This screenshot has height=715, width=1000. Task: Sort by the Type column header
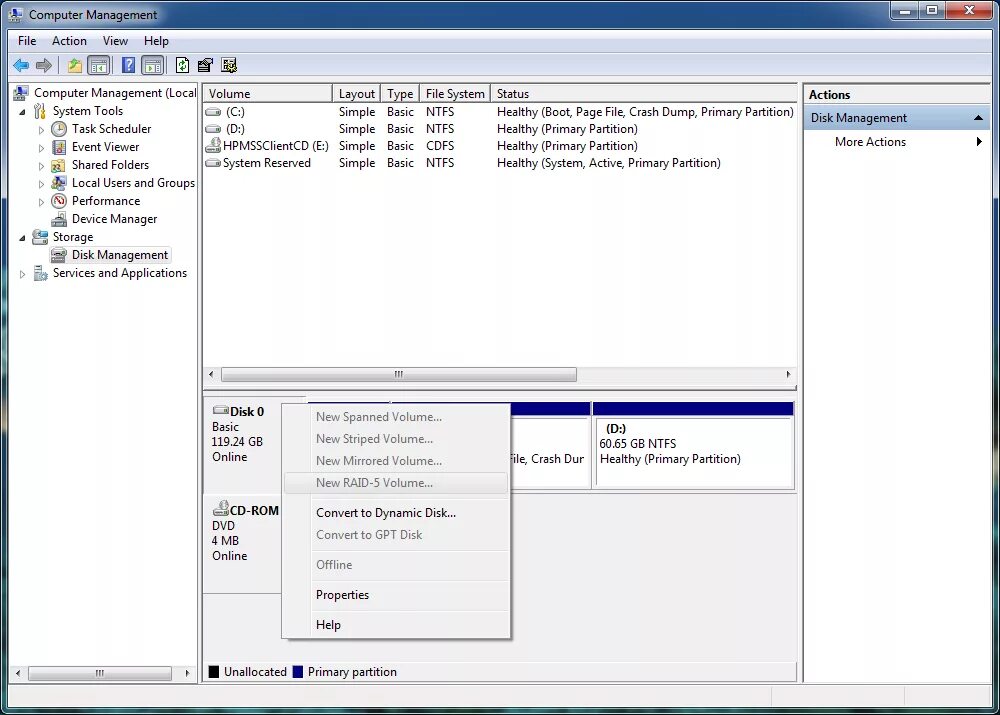tap(400, 94)
